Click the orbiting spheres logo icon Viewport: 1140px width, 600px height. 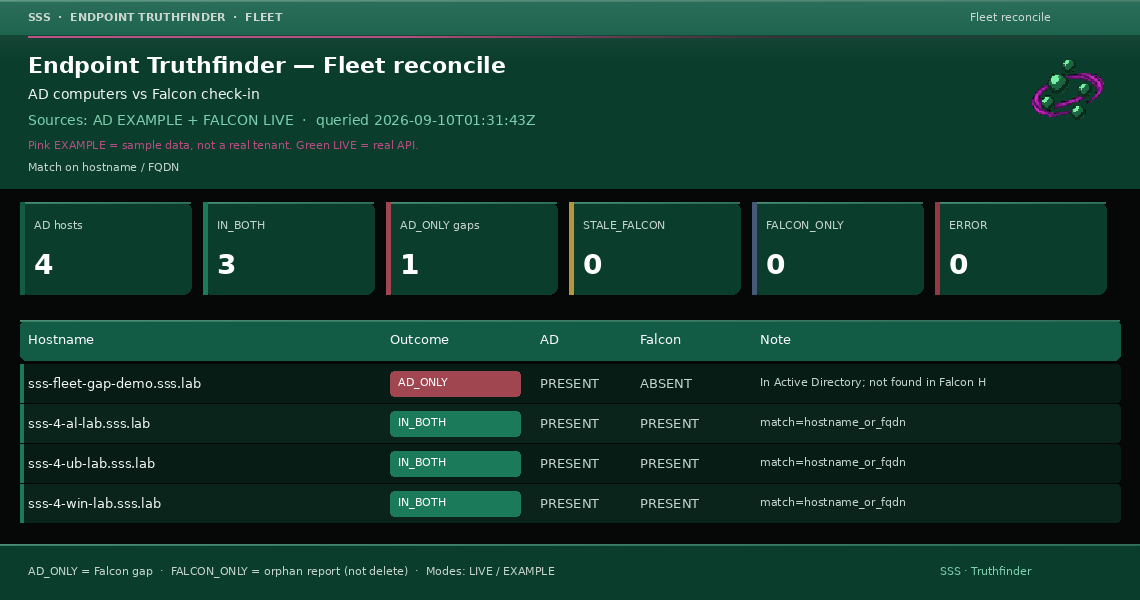click(x=1067, y=89)
